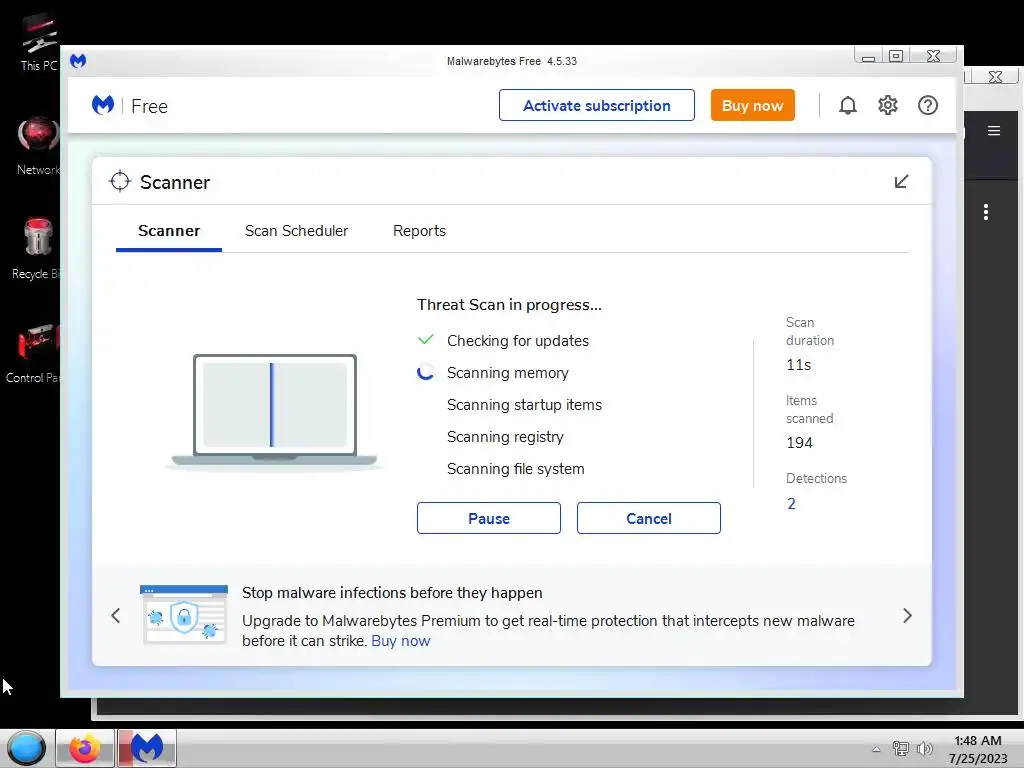Open the This PC desktop icon
The width and height of the screenshot is (1024, 768).
39,43
